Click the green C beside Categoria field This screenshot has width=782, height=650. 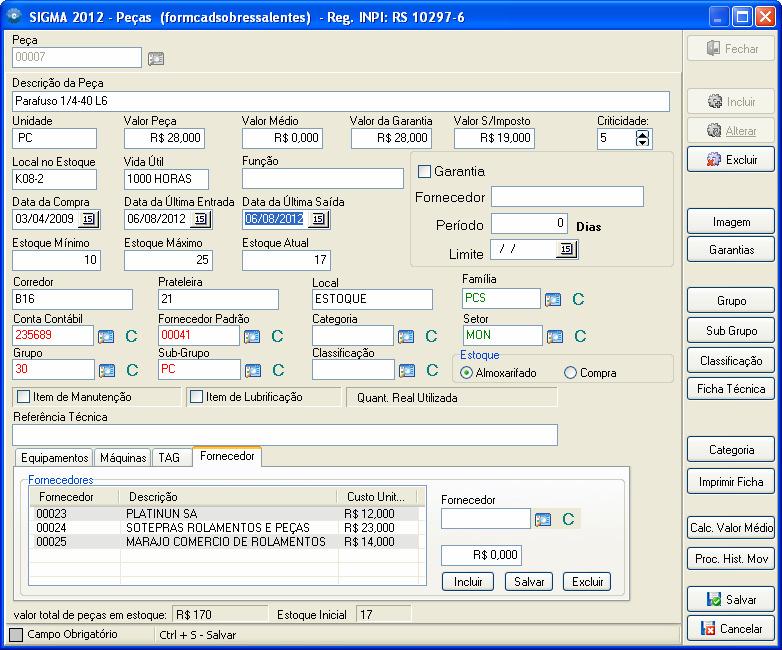click(x=431, y=336)
